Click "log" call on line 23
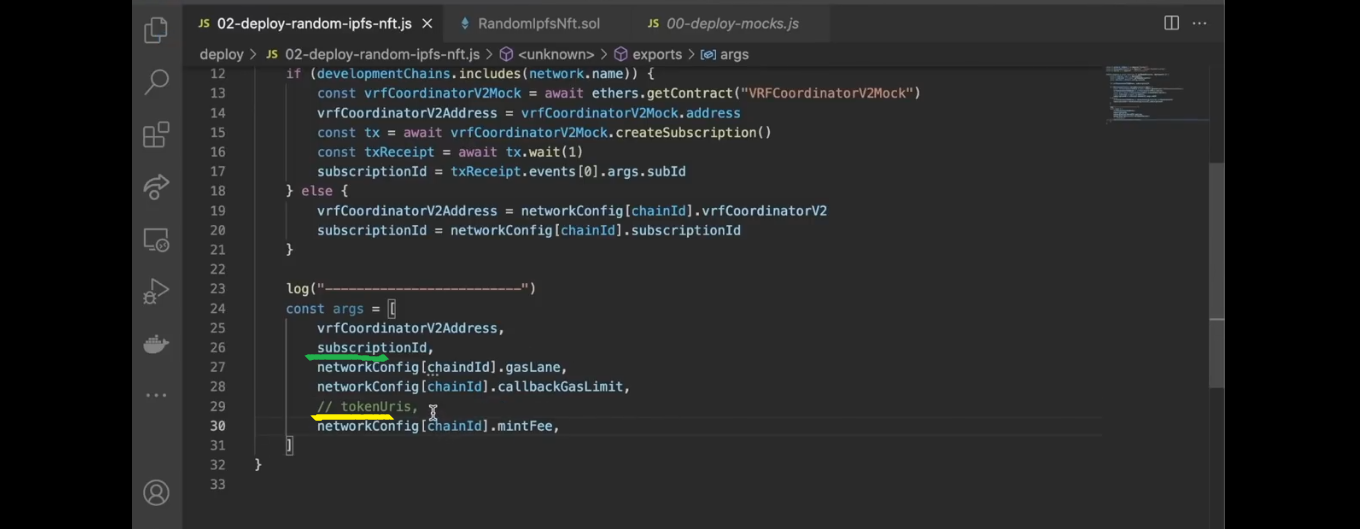The image size is (1360, 529). 298,289
